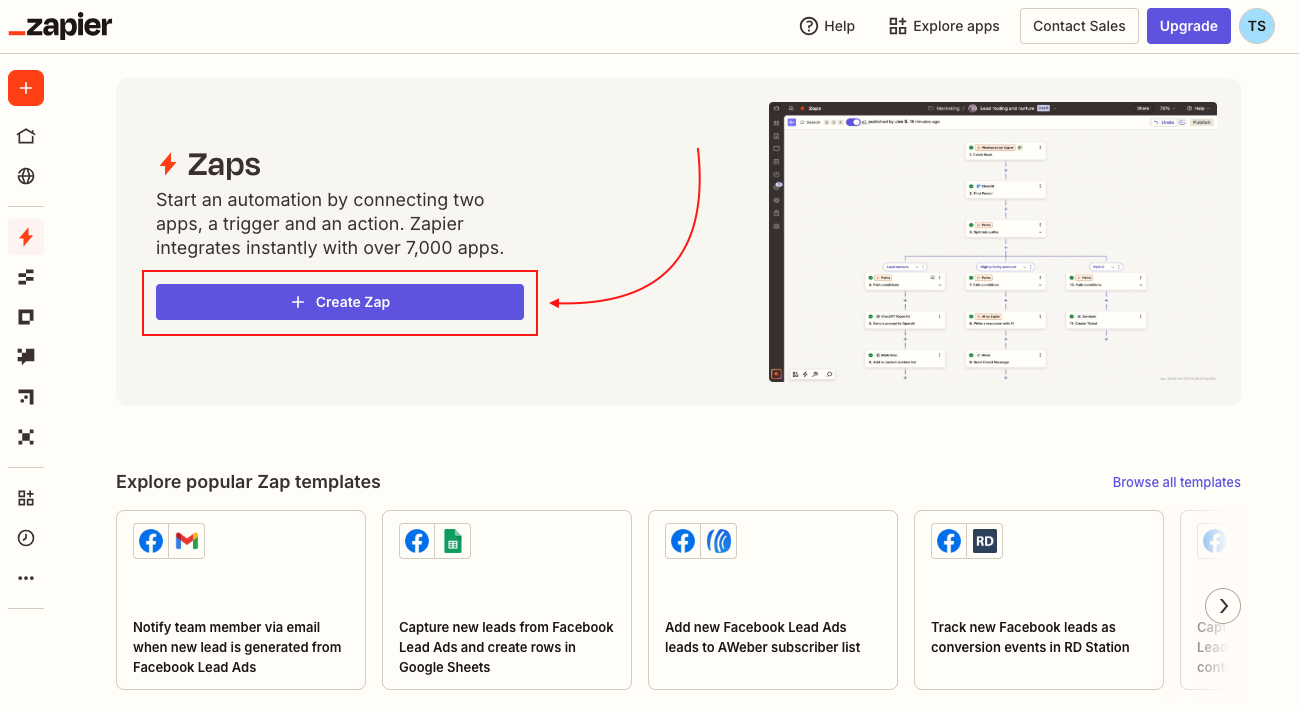This screenshot has width=1299, height=710.
Task: Open Tables from the sidebar
Action: coord(26,277)
